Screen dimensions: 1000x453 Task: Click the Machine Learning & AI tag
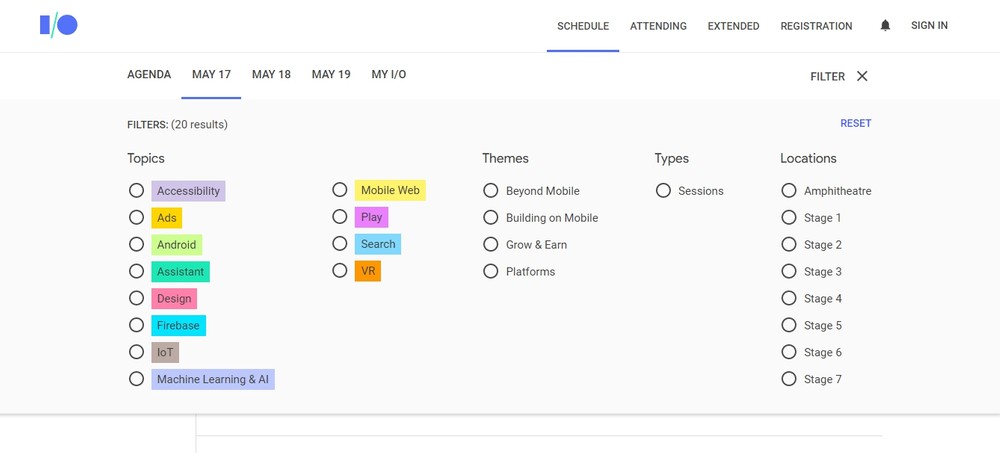213,380
